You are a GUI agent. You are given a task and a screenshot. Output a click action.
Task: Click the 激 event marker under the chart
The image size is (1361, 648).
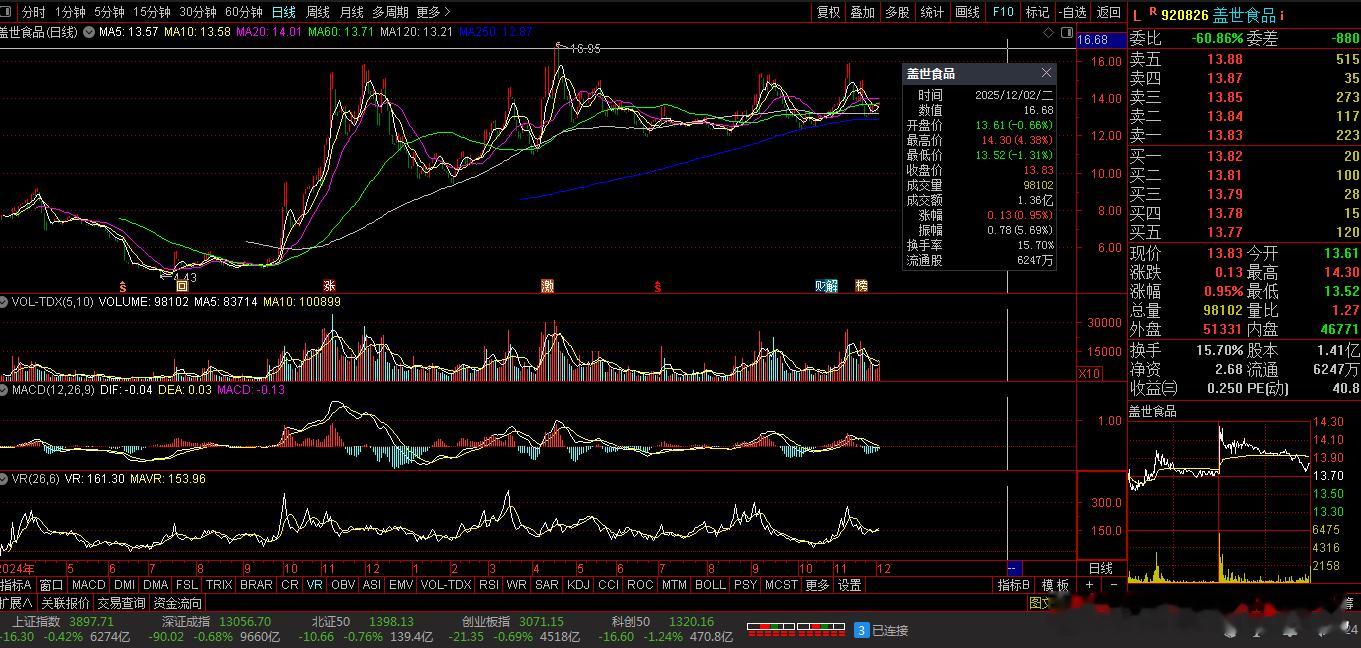coord(548,286)
